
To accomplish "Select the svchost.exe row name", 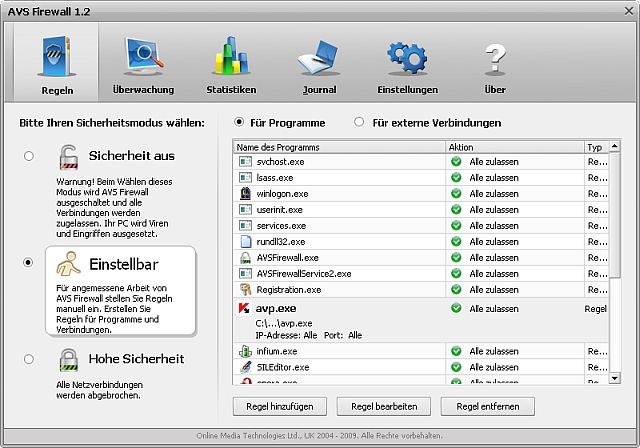I will [x=280, y=162].
